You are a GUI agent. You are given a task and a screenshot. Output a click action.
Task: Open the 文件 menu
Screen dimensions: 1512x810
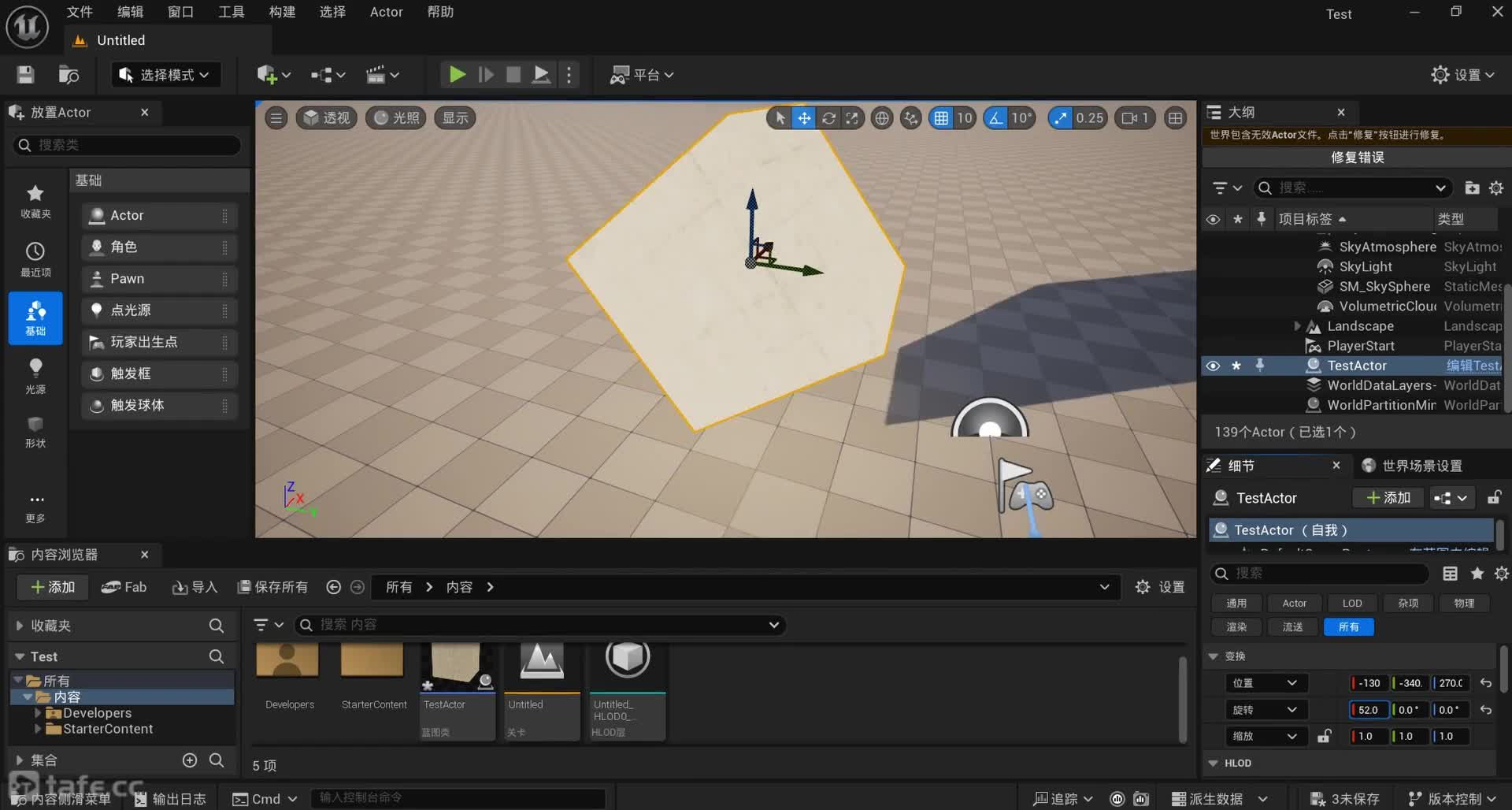80,12
